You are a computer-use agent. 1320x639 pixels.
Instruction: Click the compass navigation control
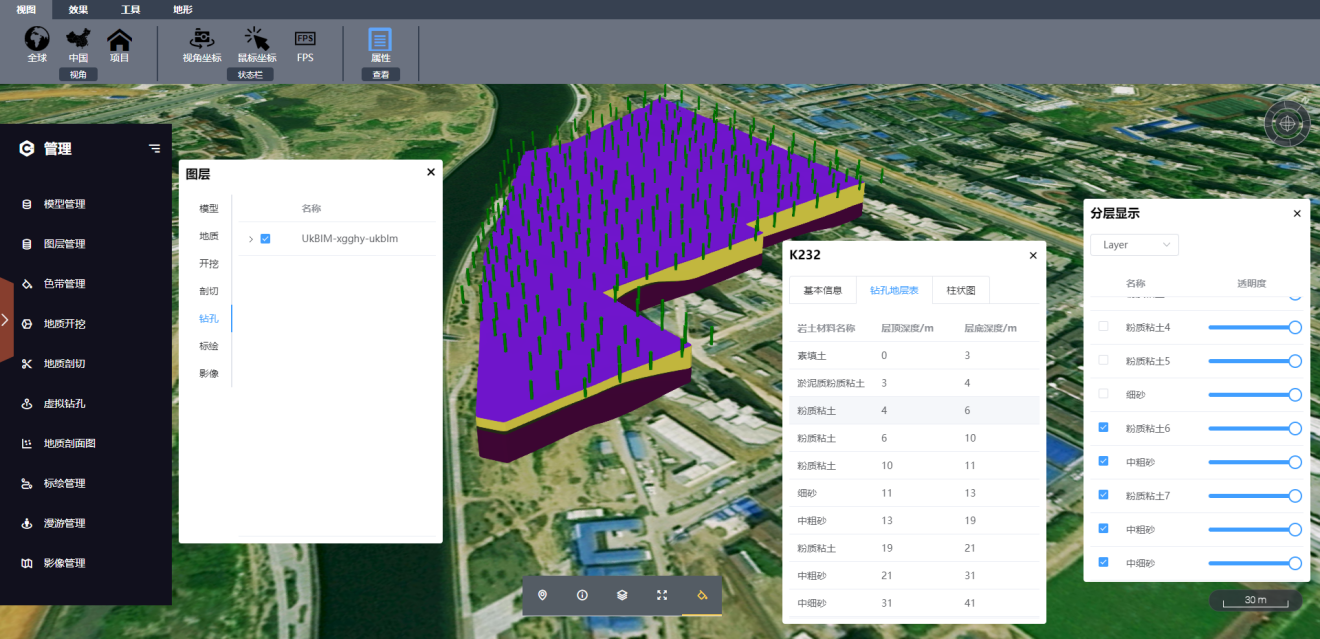(1287, 123)
